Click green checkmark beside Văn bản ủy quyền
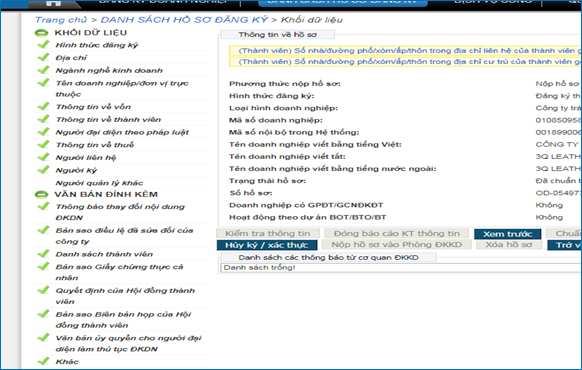Screen dimensions: 582x370 pyautogui.click(x=43, y=337)
